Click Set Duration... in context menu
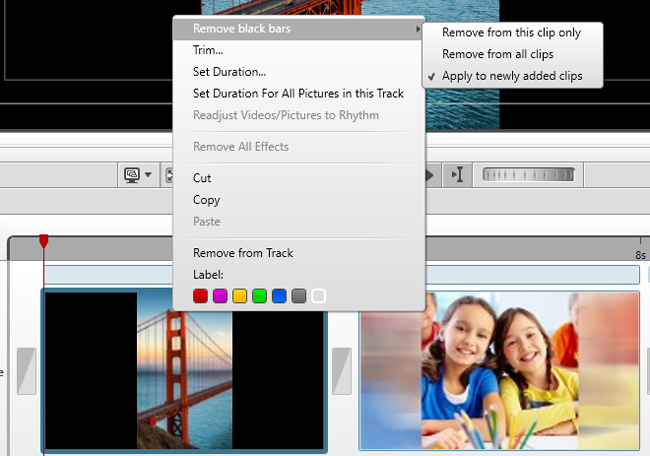The height and width of the screenshot is (456, 650). click(229, 72)
